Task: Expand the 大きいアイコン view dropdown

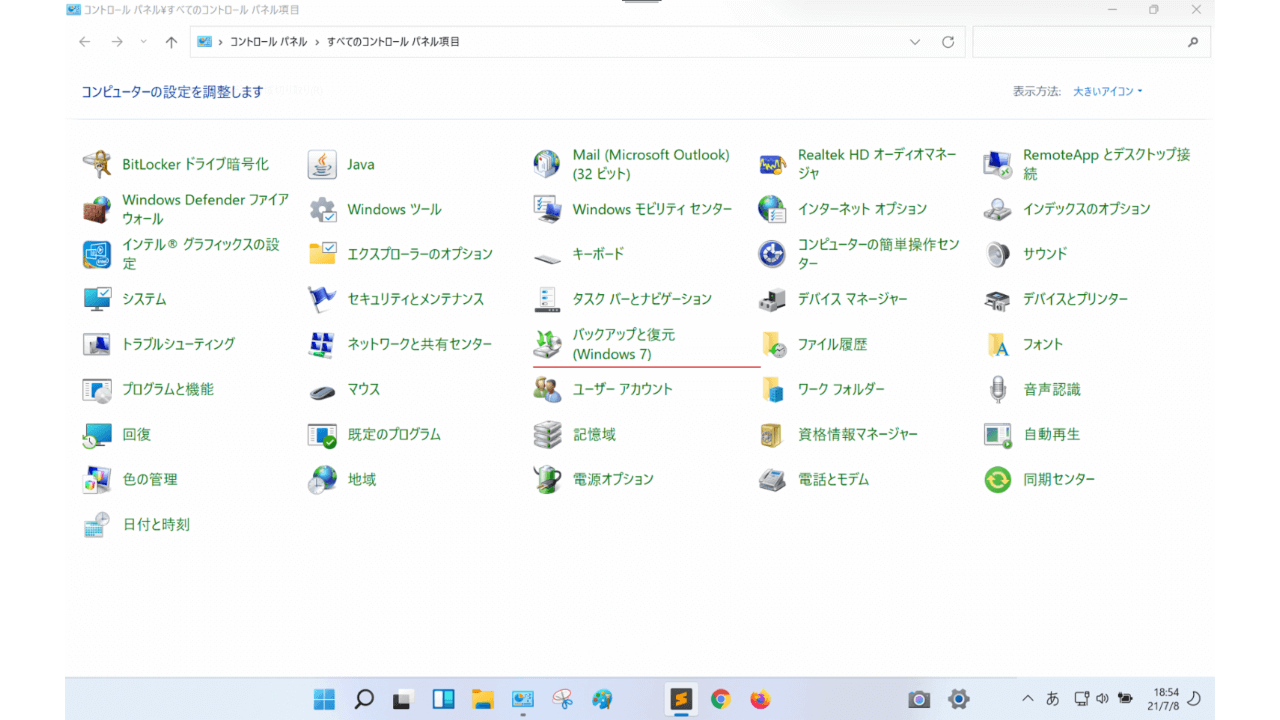Action: coord(1108,91)
